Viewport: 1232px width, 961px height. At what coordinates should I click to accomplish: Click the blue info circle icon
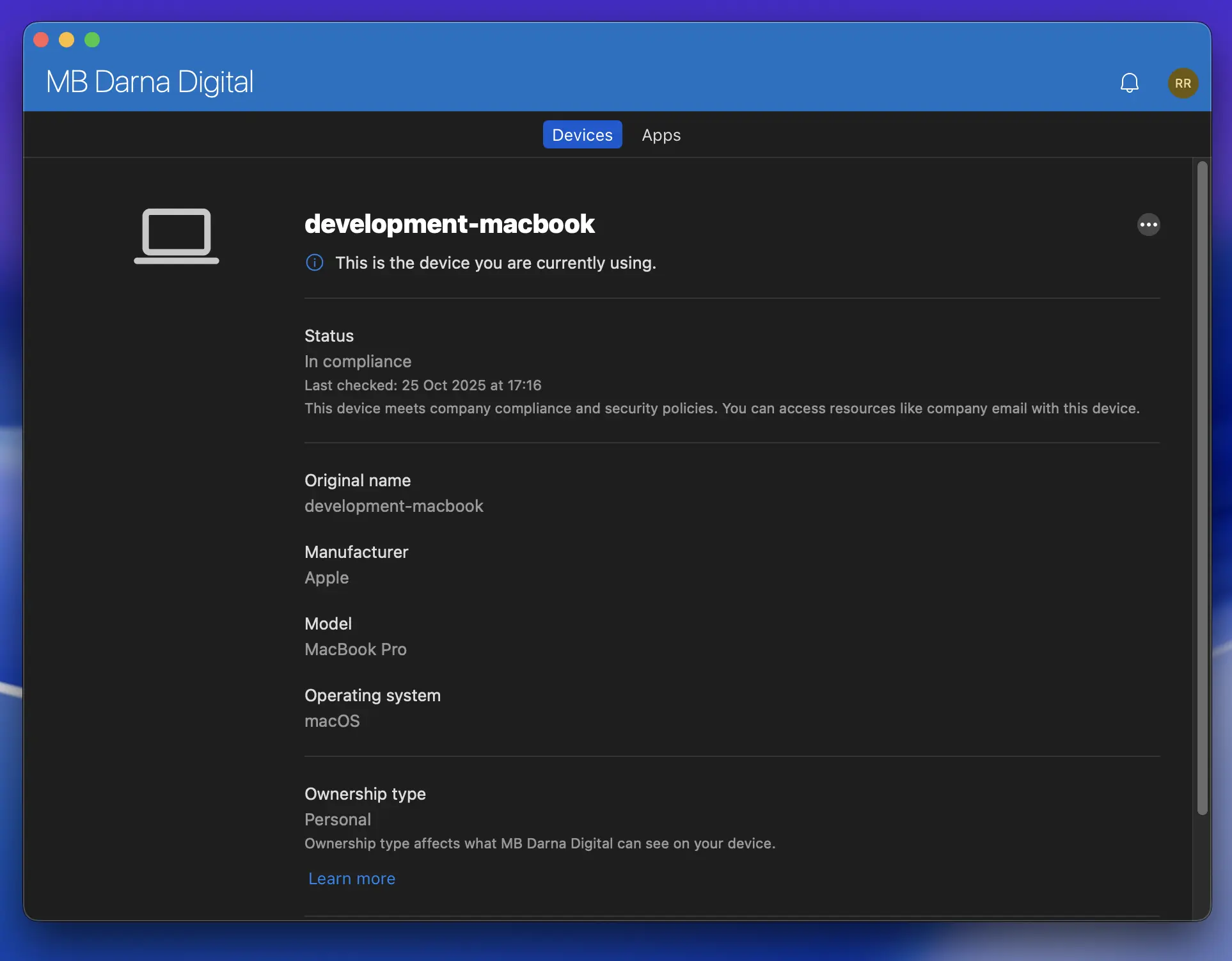pyautogui.click(x=315, y=263)
